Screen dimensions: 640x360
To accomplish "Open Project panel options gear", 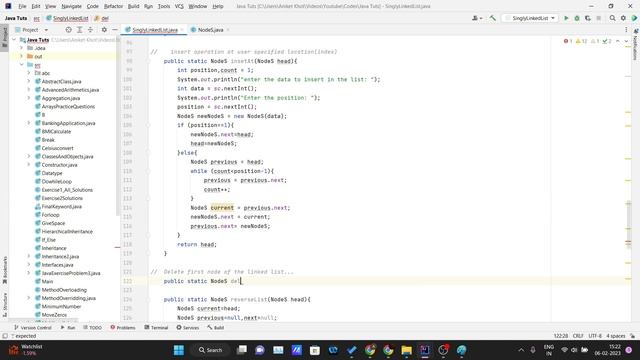I will pyautogui.click(x=104, y=30).
